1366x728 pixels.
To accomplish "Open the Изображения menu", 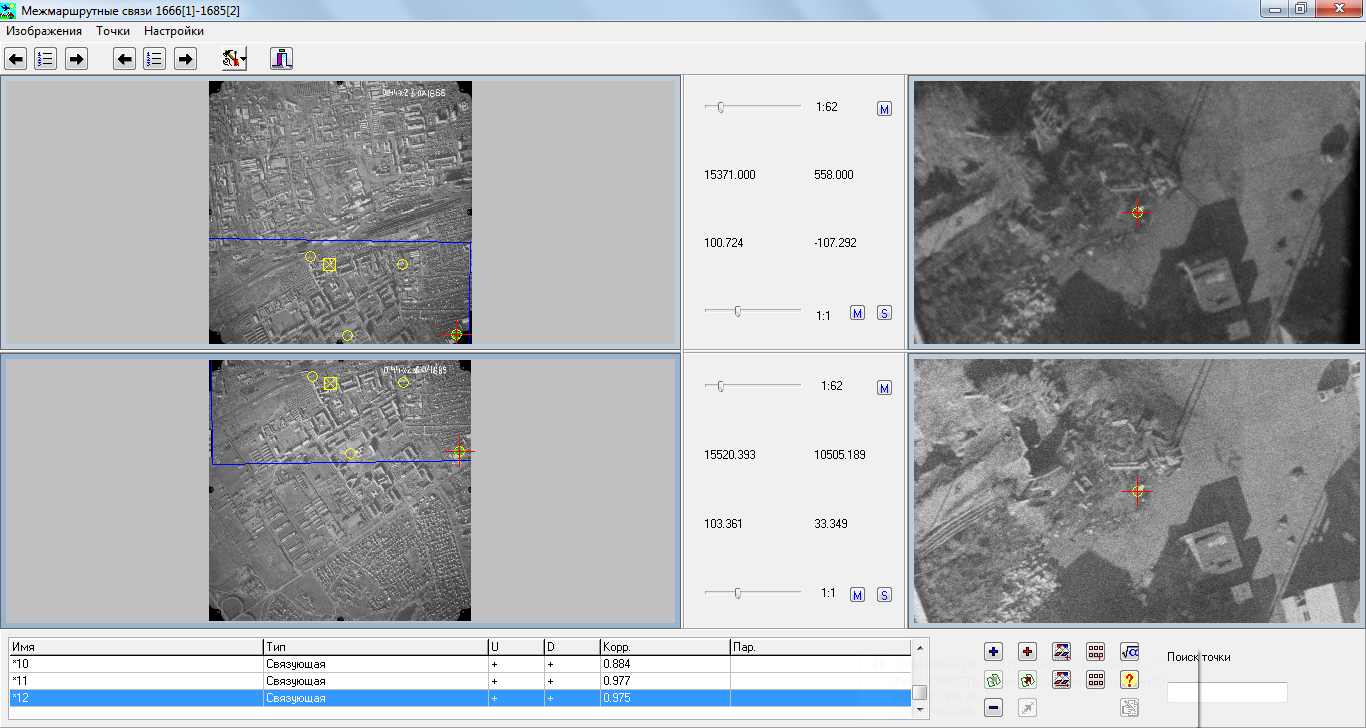I will tap(44, 31).
